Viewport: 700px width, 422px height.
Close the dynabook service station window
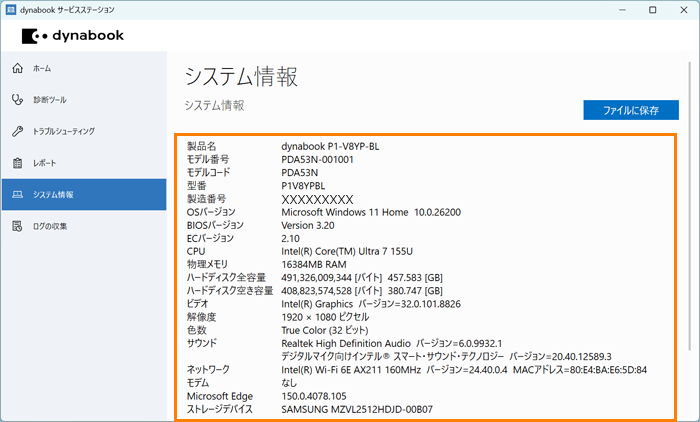click(683, 10)
